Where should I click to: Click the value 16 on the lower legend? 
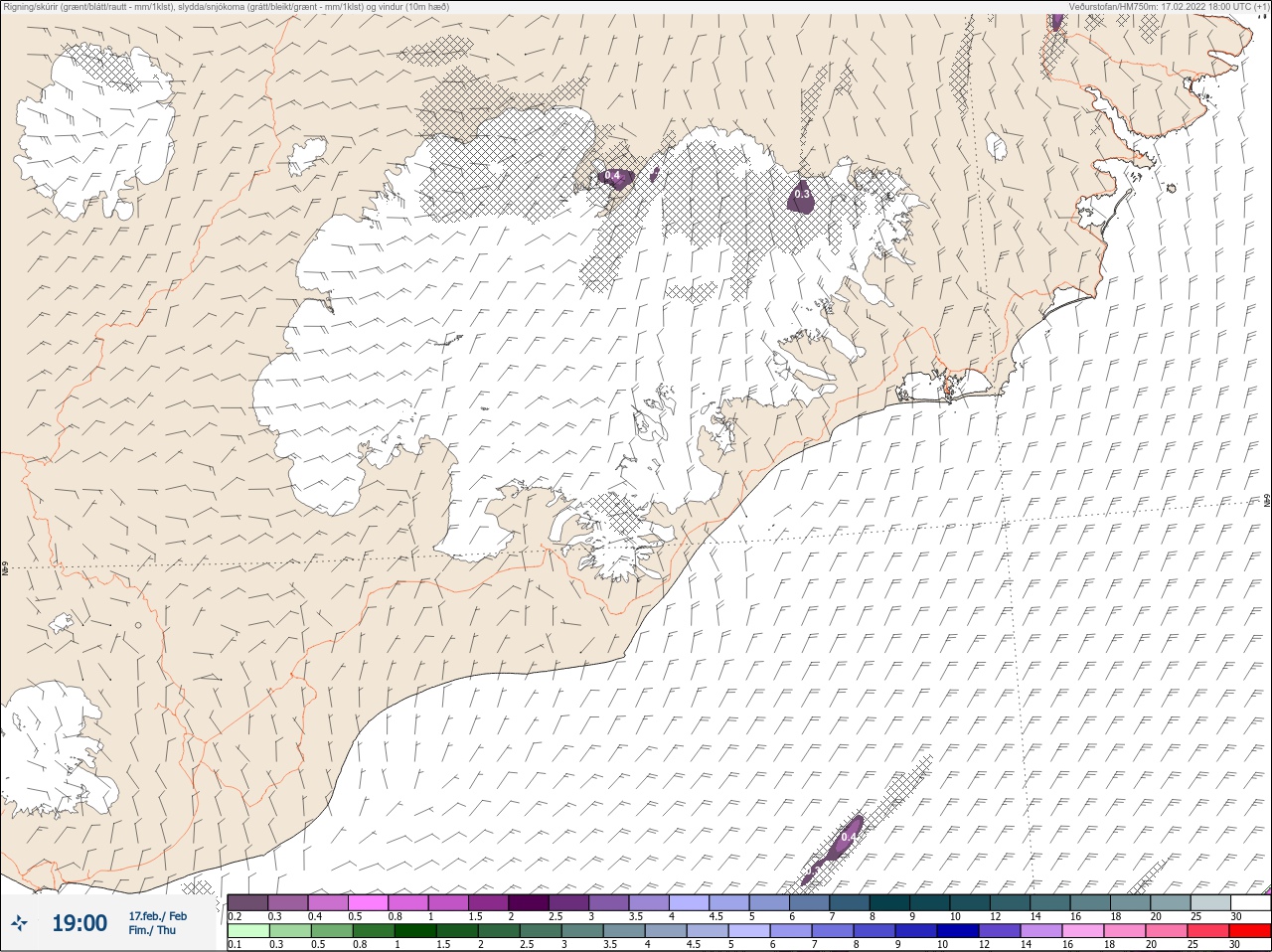click(1067, 945)
